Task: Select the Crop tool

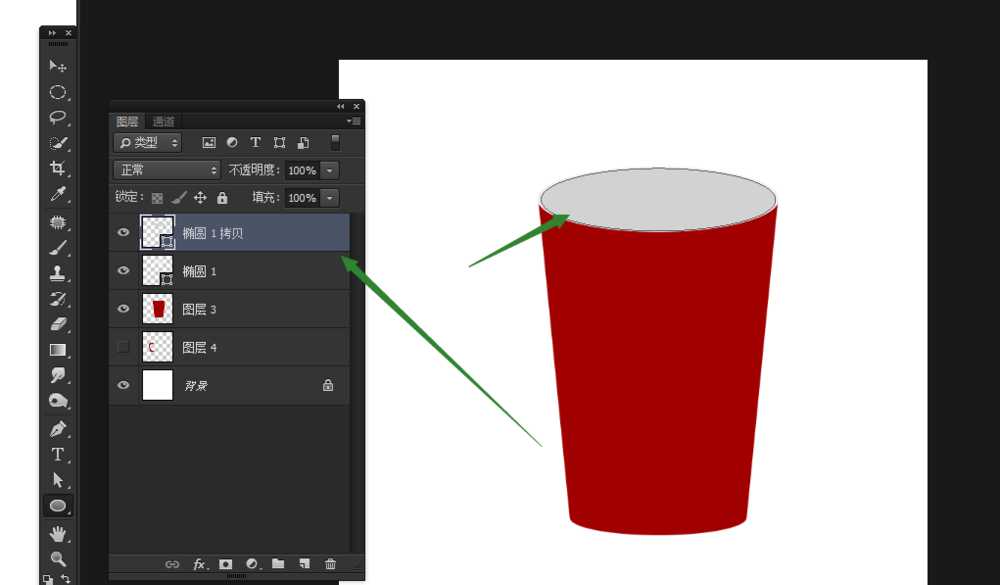Action: tap(58, 169)
